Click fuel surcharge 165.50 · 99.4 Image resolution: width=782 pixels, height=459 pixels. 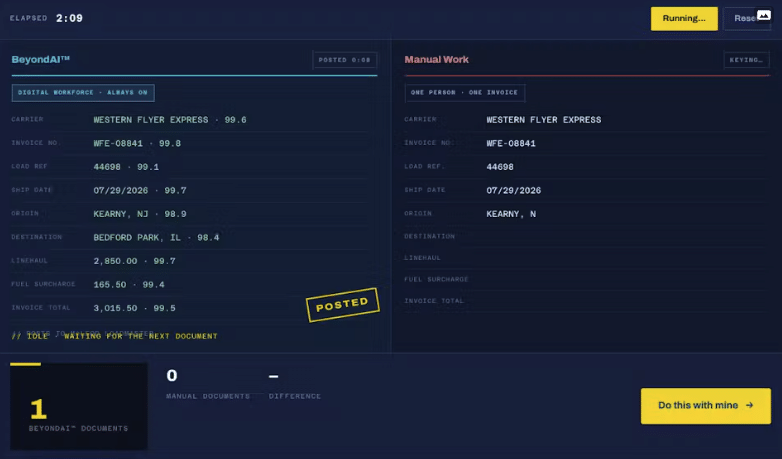(129, 284)
